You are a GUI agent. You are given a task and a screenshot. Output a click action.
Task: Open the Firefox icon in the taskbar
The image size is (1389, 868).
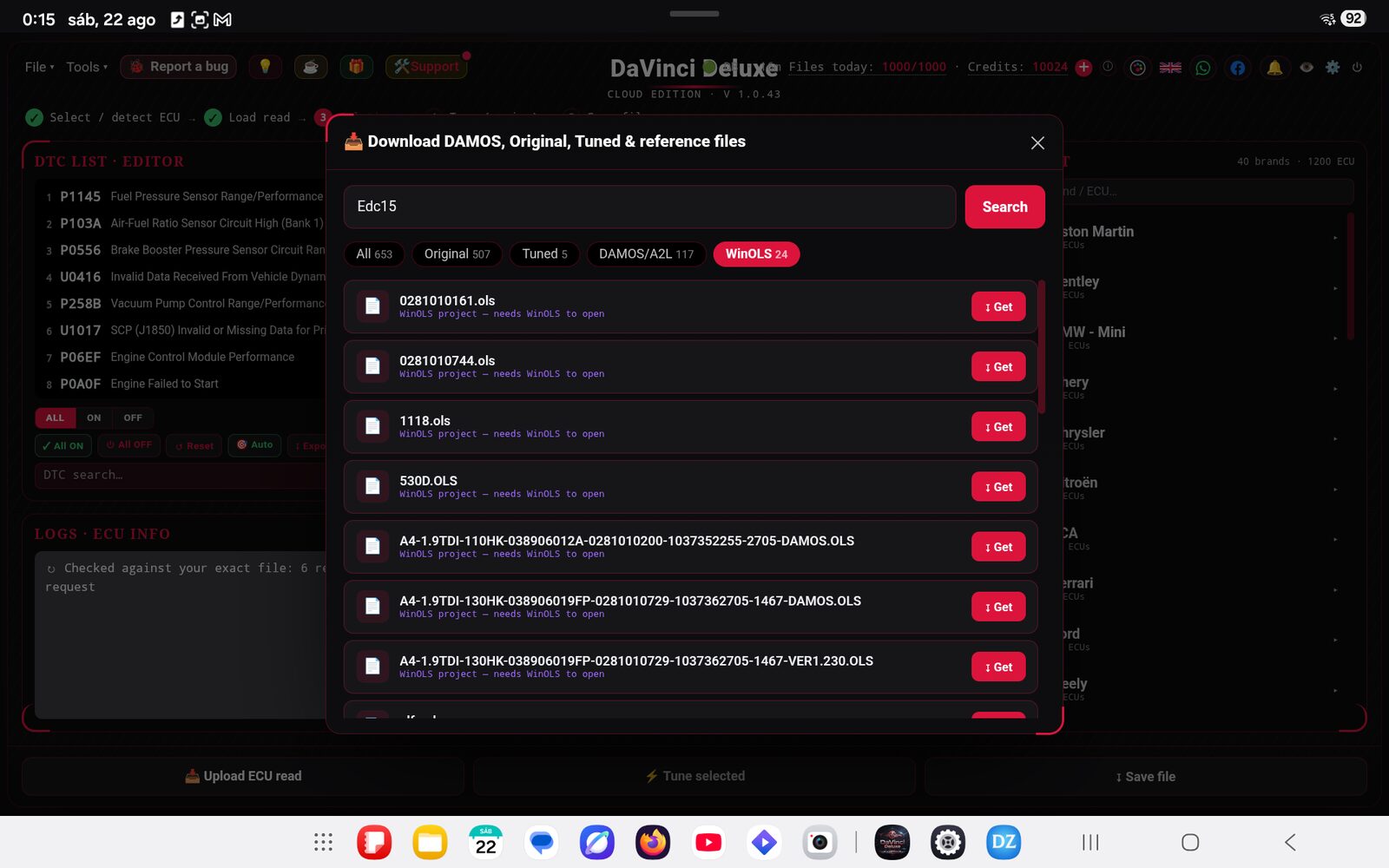pos(653,842)
